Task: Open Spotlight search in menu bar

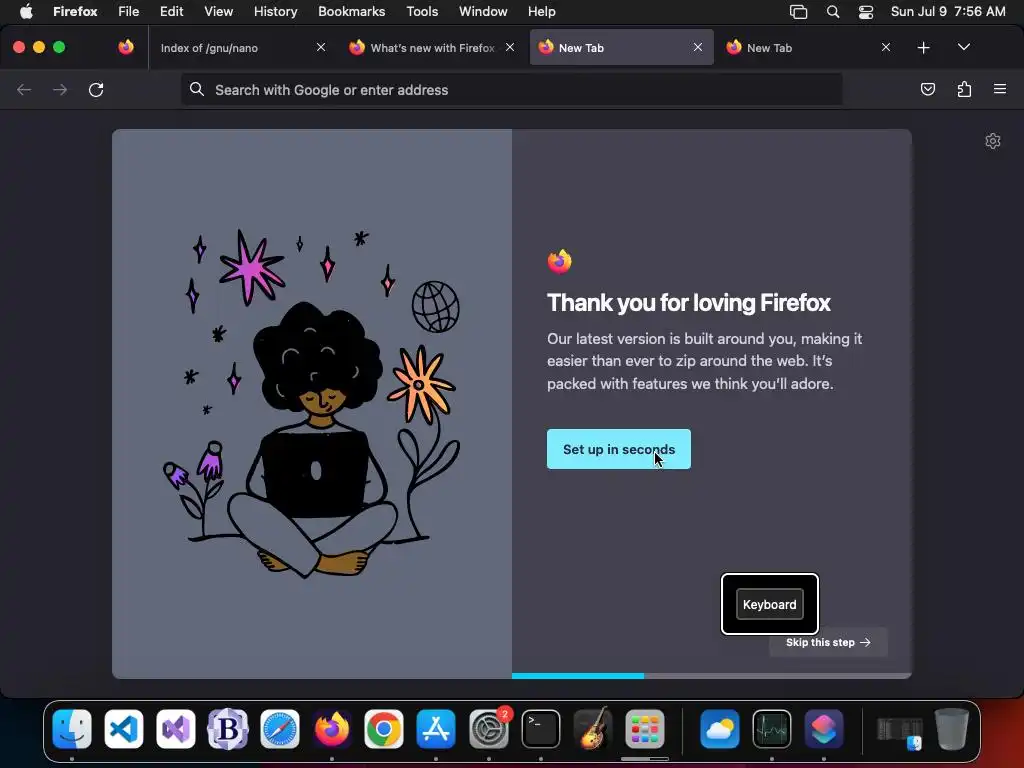Action: (833, 11)
